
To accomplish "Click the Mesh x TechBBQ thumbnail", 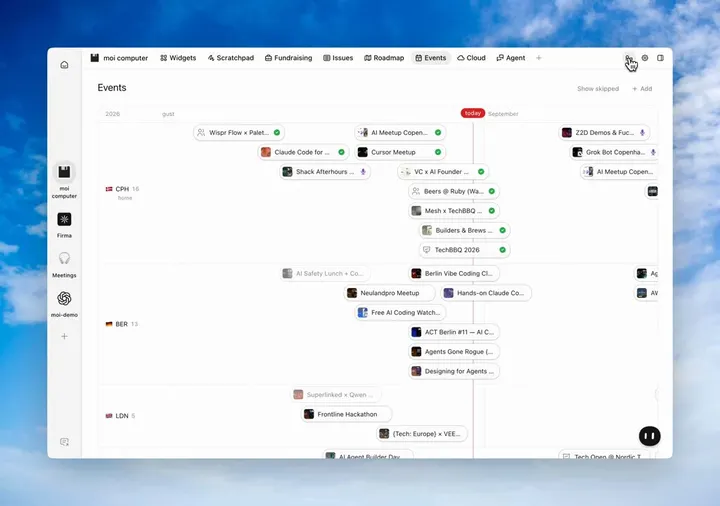I will (x=416, y=211).
